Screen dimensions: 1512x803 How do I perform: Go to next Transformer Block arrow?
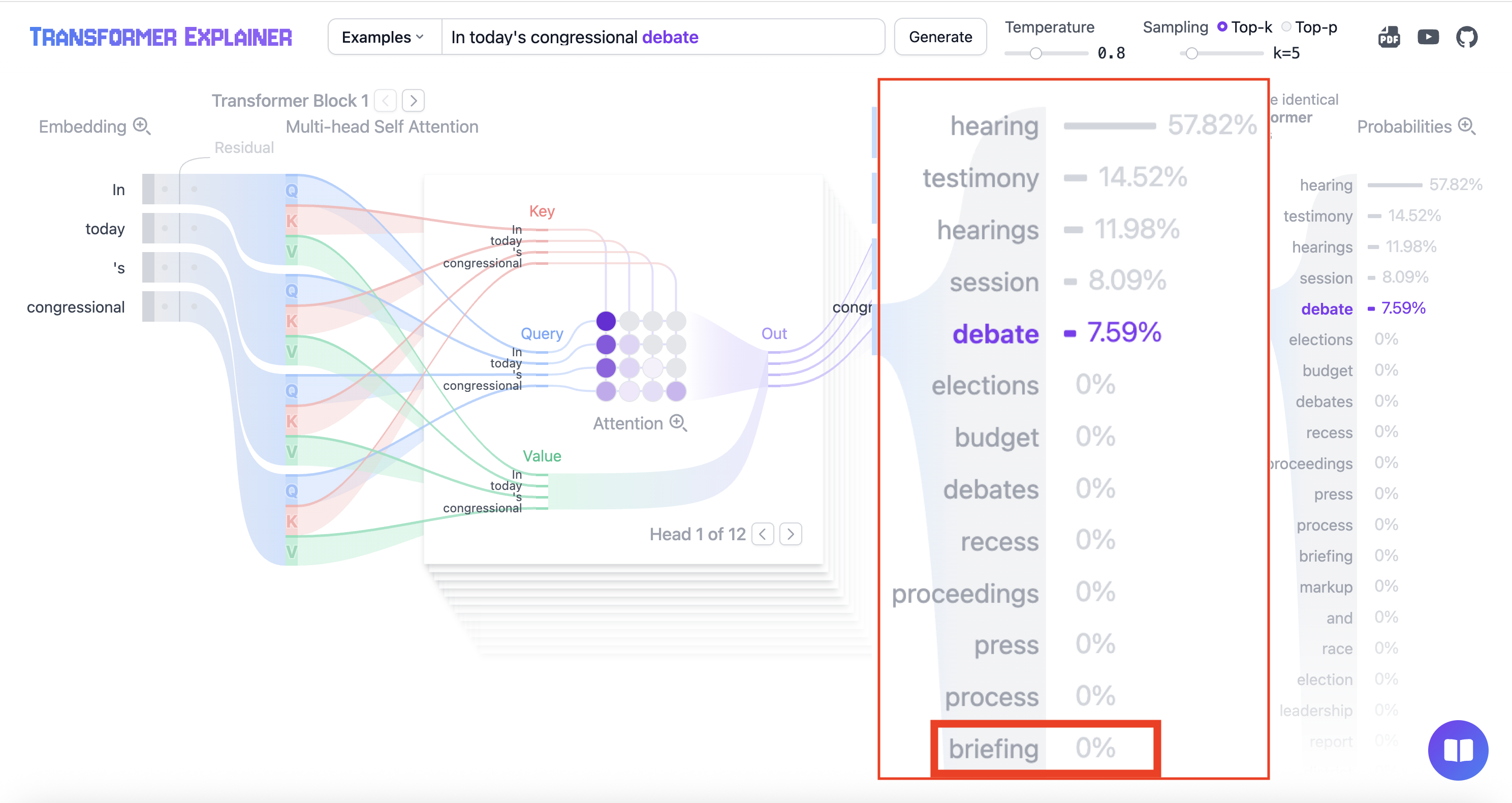[x=413, y=101]
